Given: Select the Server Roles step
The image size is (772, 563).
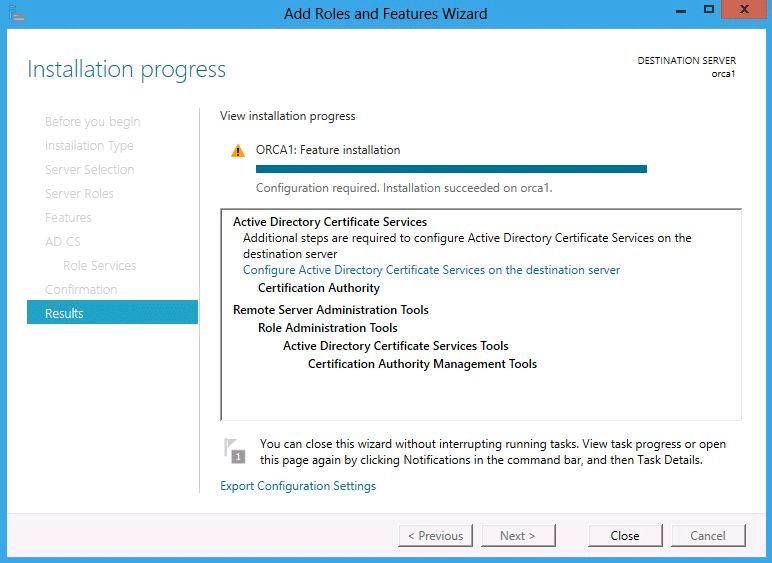Looking at the screenshot, I should point(79,193).
